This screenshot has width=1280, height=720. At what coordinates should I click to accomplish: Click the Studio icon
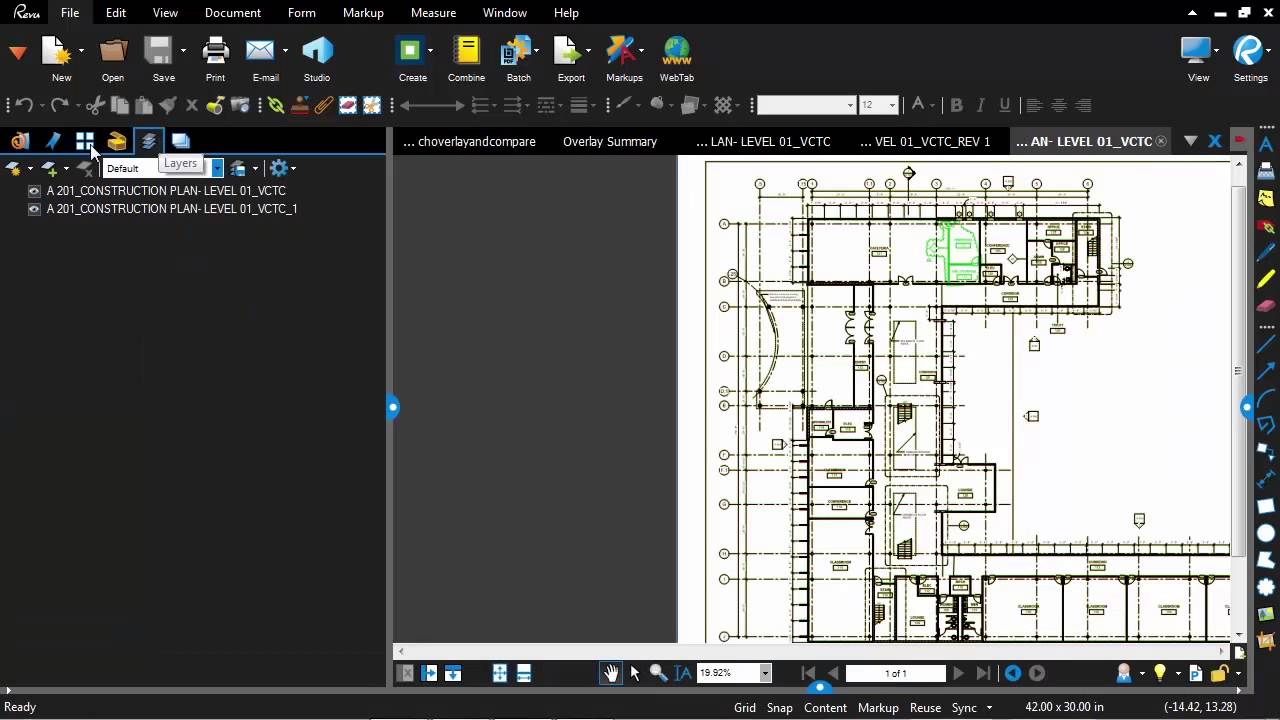pos(317,52)
